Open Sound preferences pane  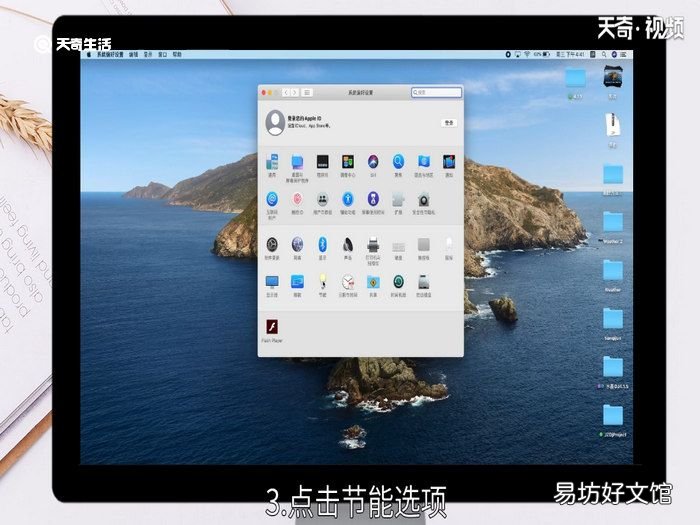tap(348, 245)
